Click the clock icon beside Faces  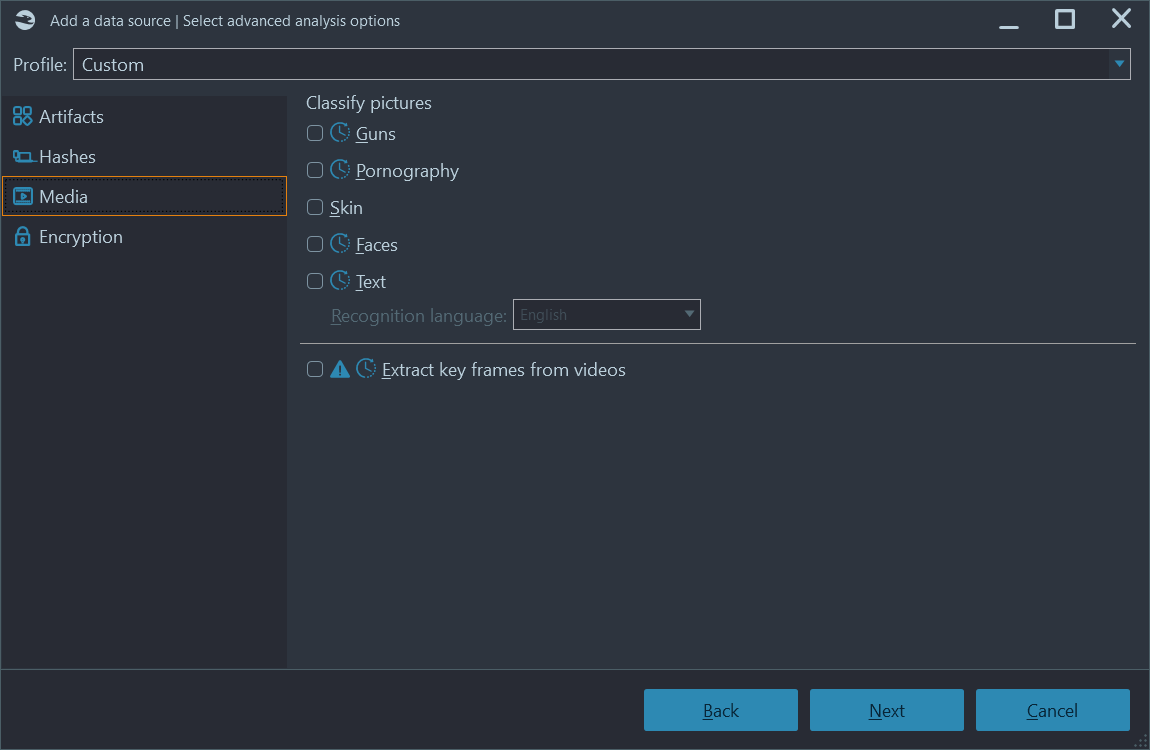[x=340, y=243]
